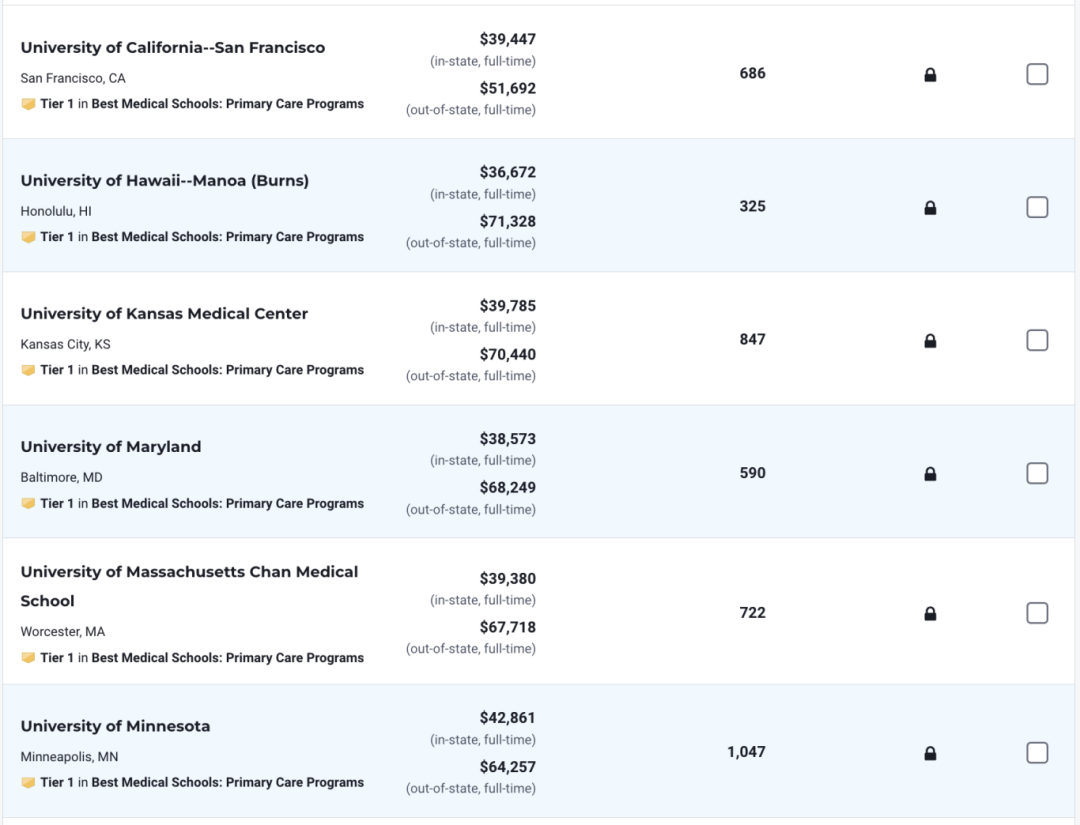The image size is (1080, 825).
Task: Mark the UMass Chan Medical School checkbox
Action: 1037,612
